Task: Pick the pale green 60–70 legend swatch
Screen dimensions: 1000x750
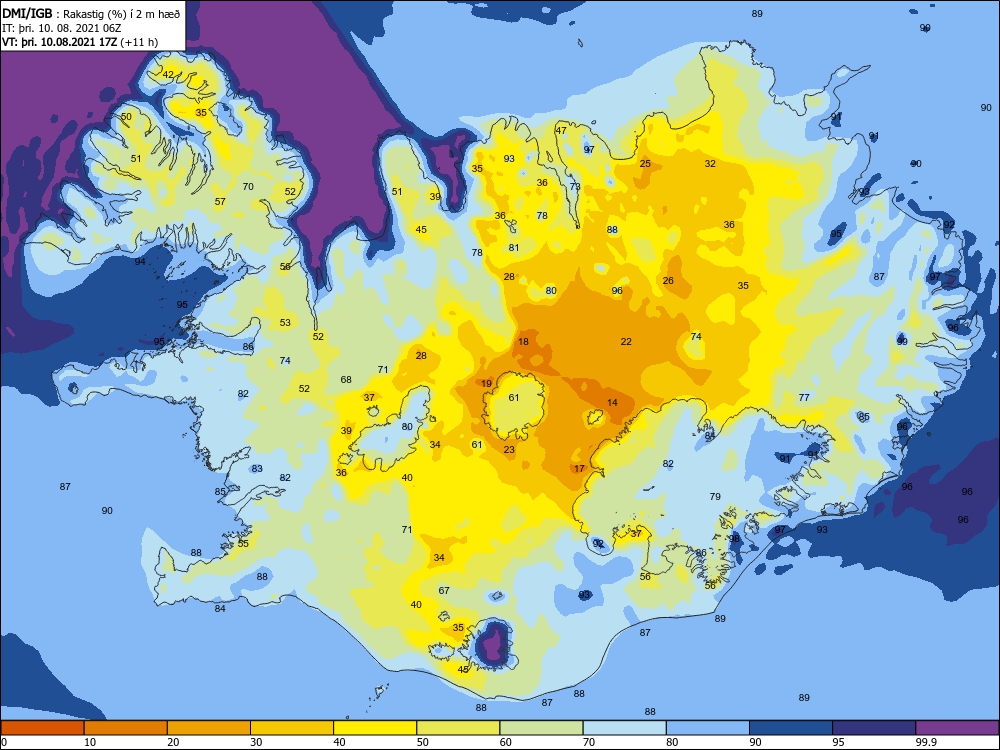Action: (541, 728)
